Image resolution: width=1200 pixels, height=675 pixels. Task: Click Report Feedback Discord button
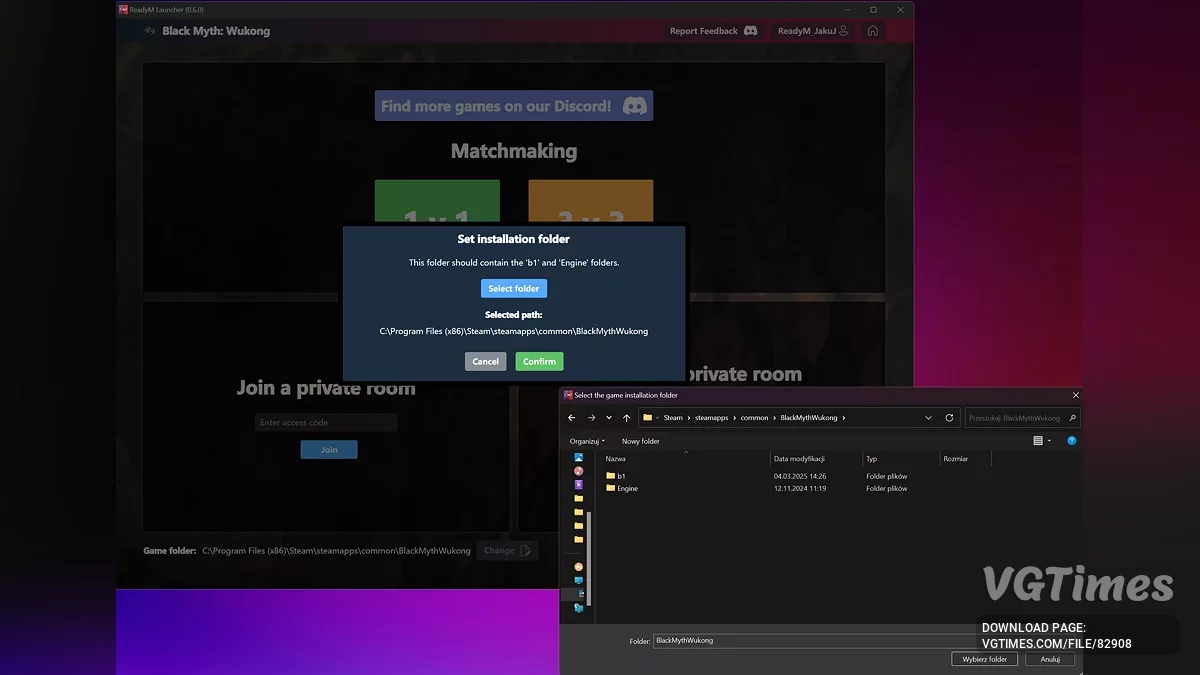pos(713,31)
